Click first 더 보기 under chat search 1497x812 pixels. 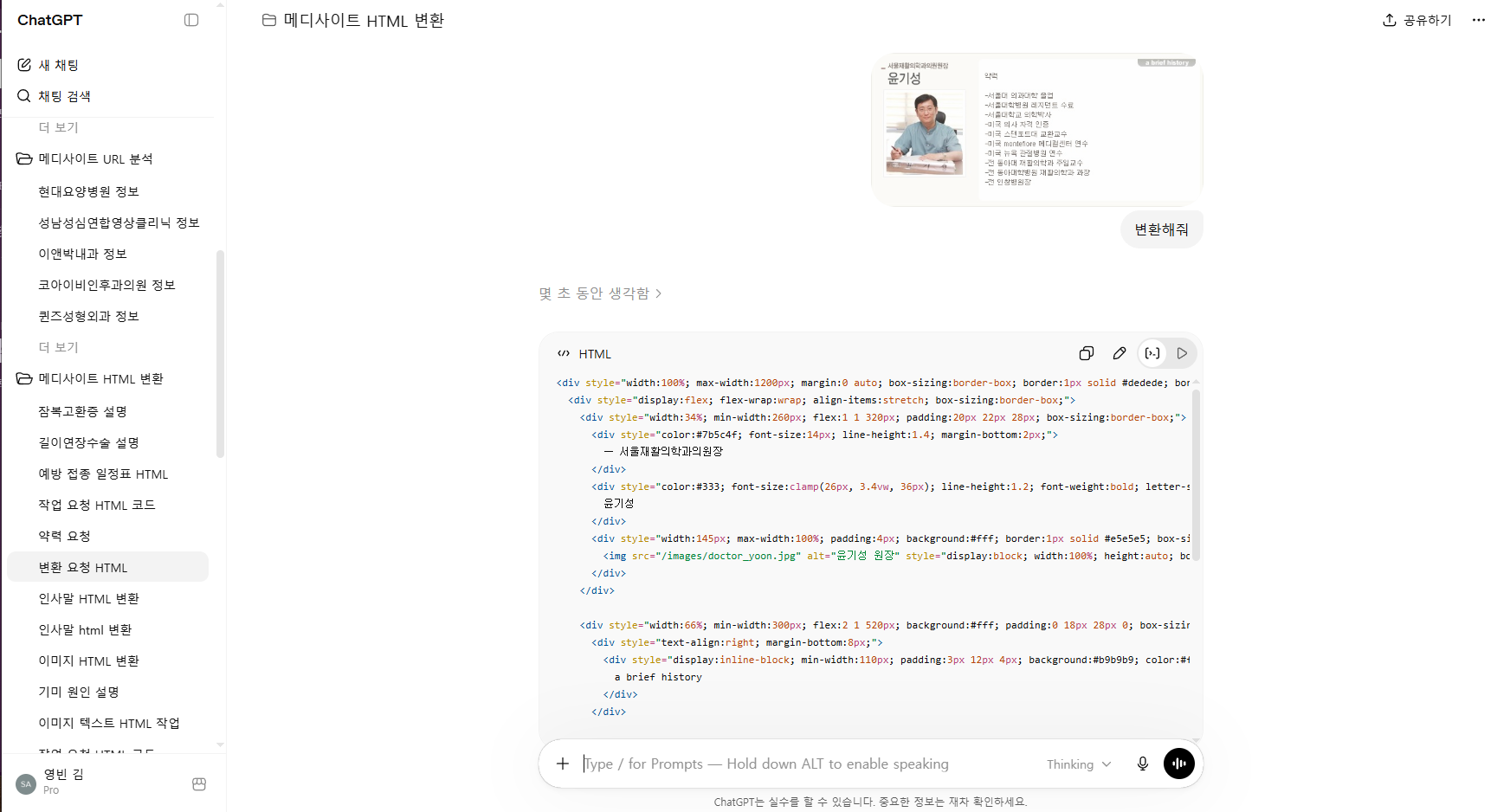(x=58, y=127)
